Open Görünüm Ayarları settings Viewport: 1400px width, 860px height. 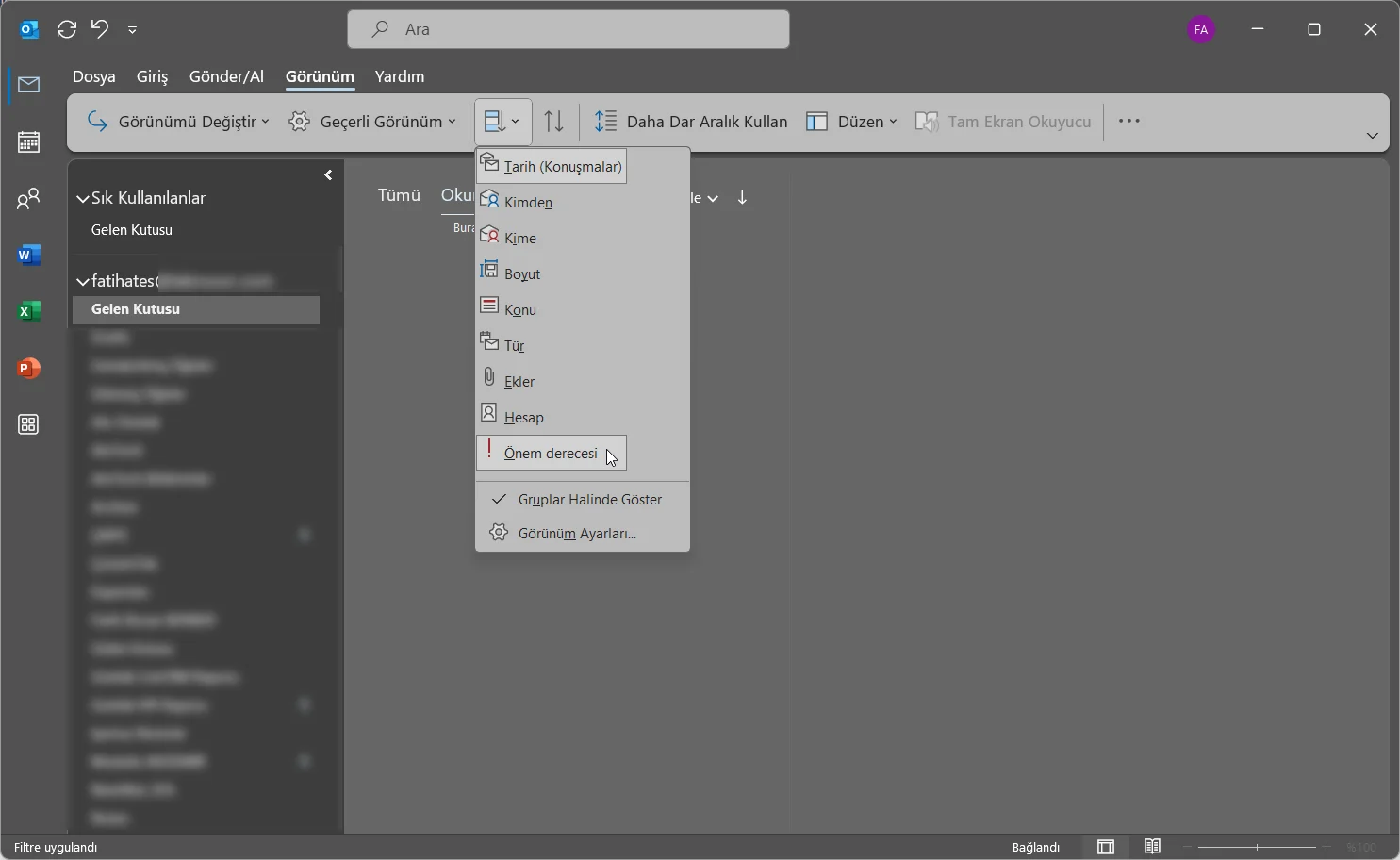[x=583, y=534]
